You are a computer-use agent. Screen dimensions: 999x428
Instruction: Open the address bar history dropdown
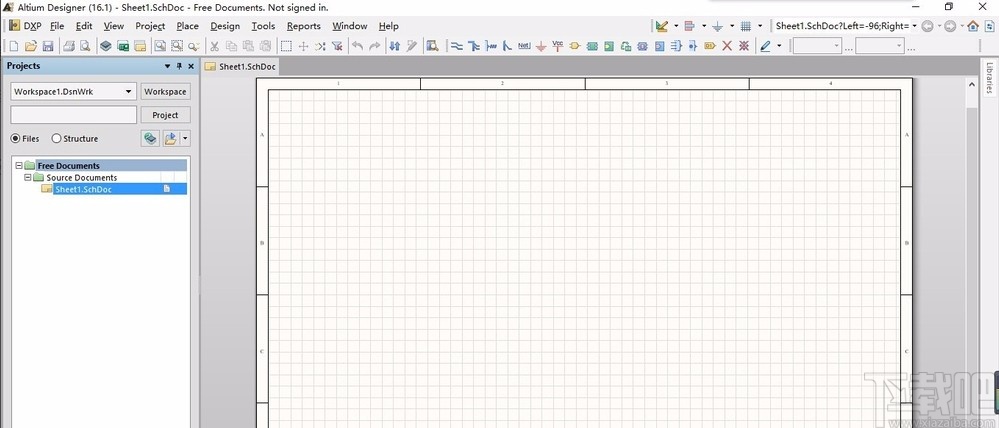(914, 26)
